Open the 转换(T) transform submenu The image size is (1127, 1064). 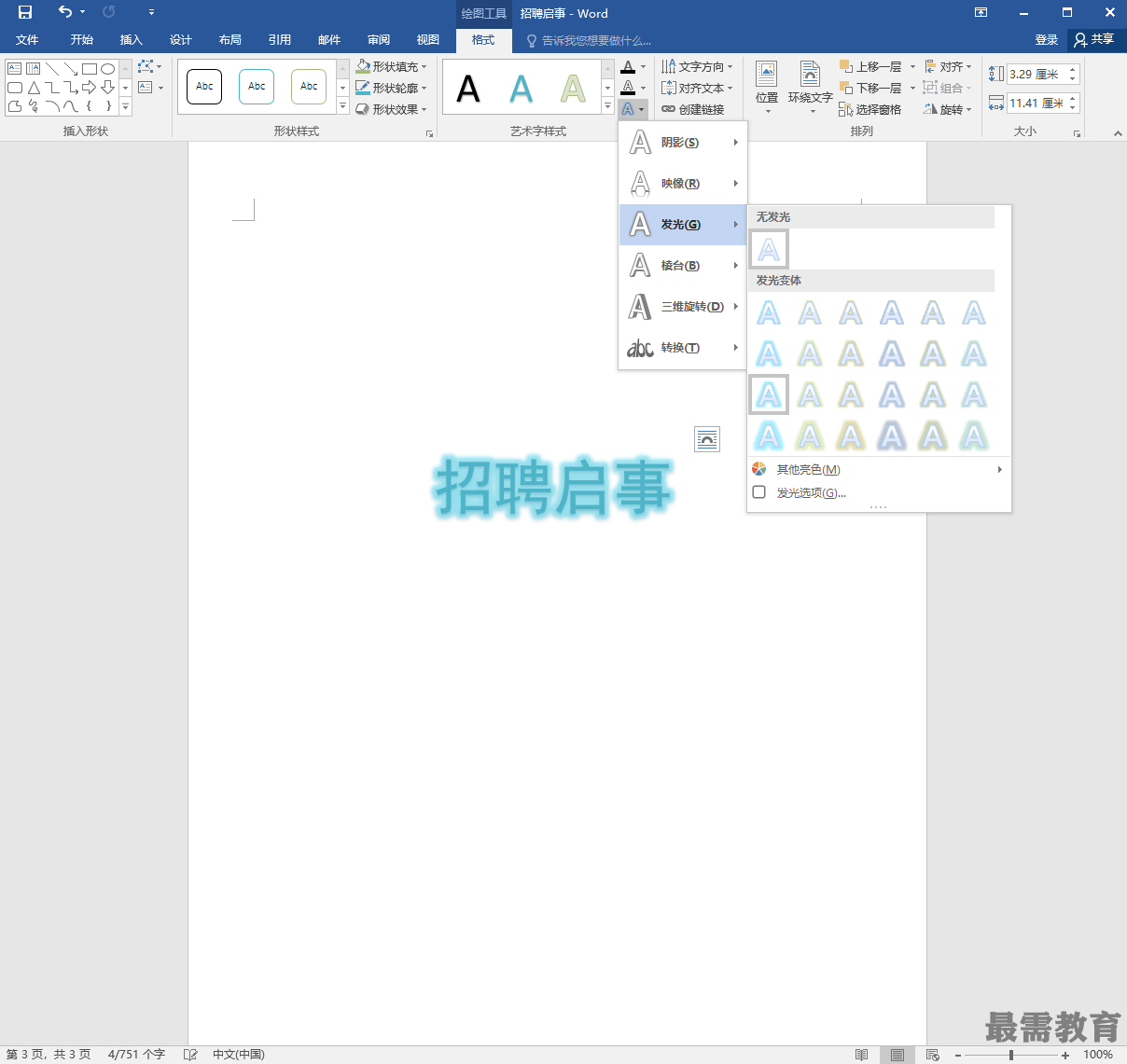(683, 348)
